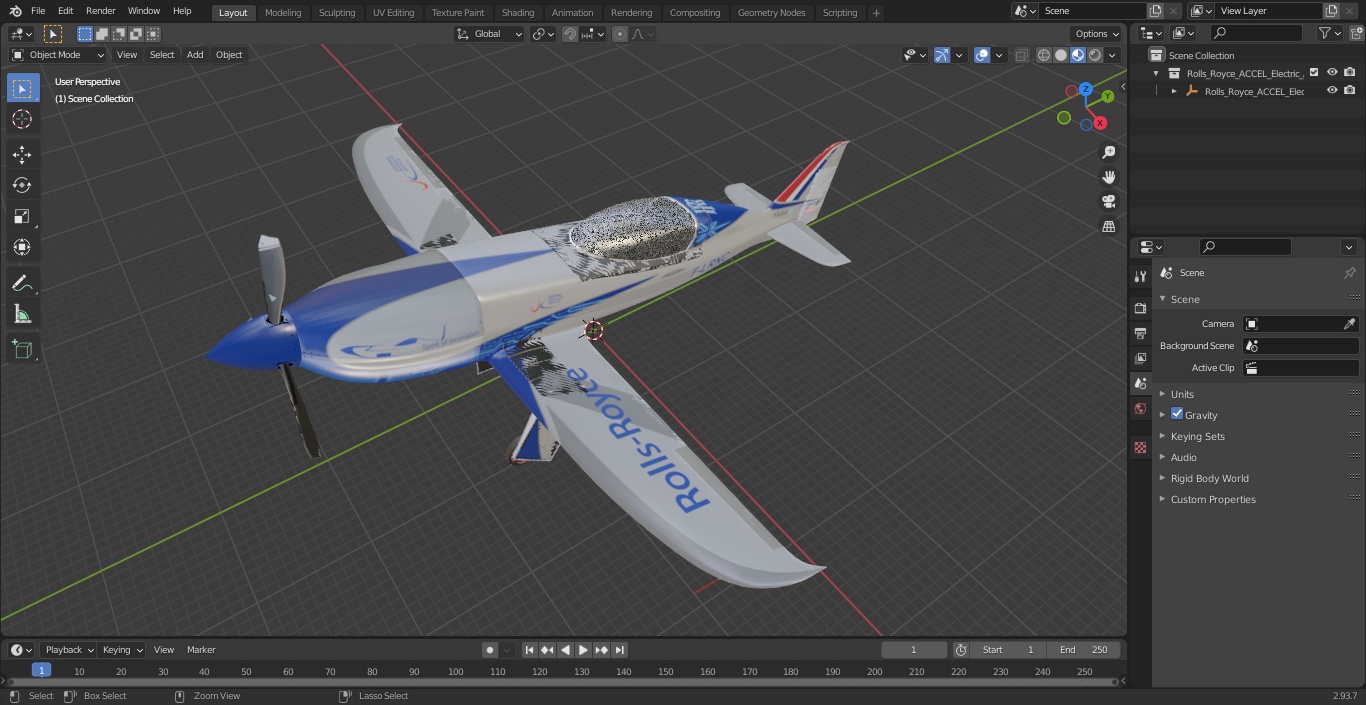Hide the Rolls_Royce_ACCEL_Electric collection in viewport
The width and height of the screenshot is (1366, 705).
point(1332,72)
